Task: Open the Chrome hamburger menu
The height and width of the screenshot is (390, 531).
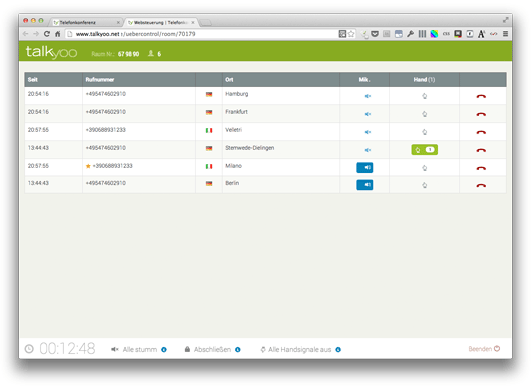Action: point(505,34)
